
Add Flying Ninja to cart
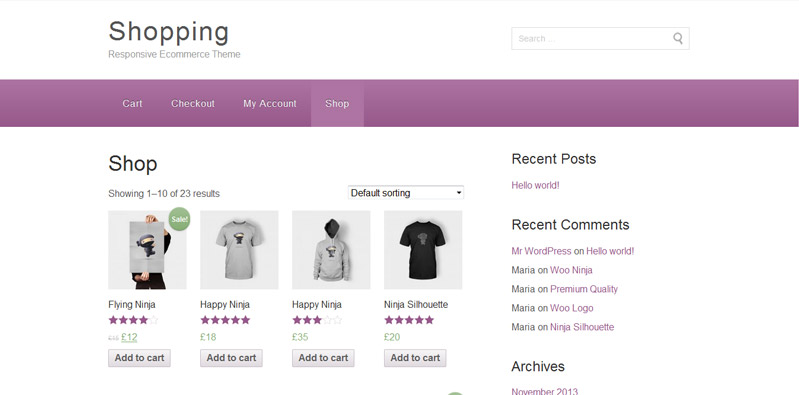click(139, 358)
